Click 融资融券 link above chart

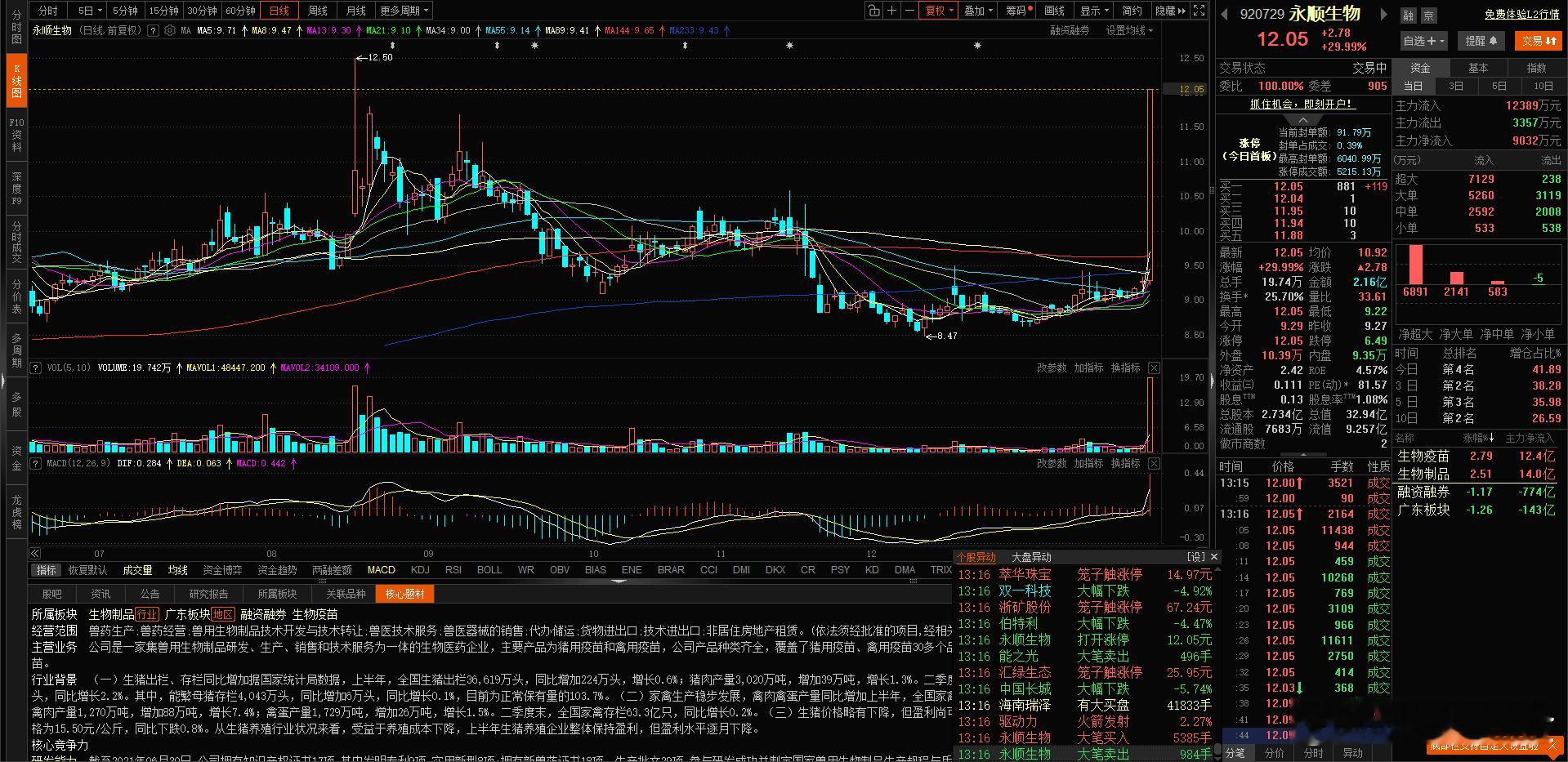point(1070,30)
